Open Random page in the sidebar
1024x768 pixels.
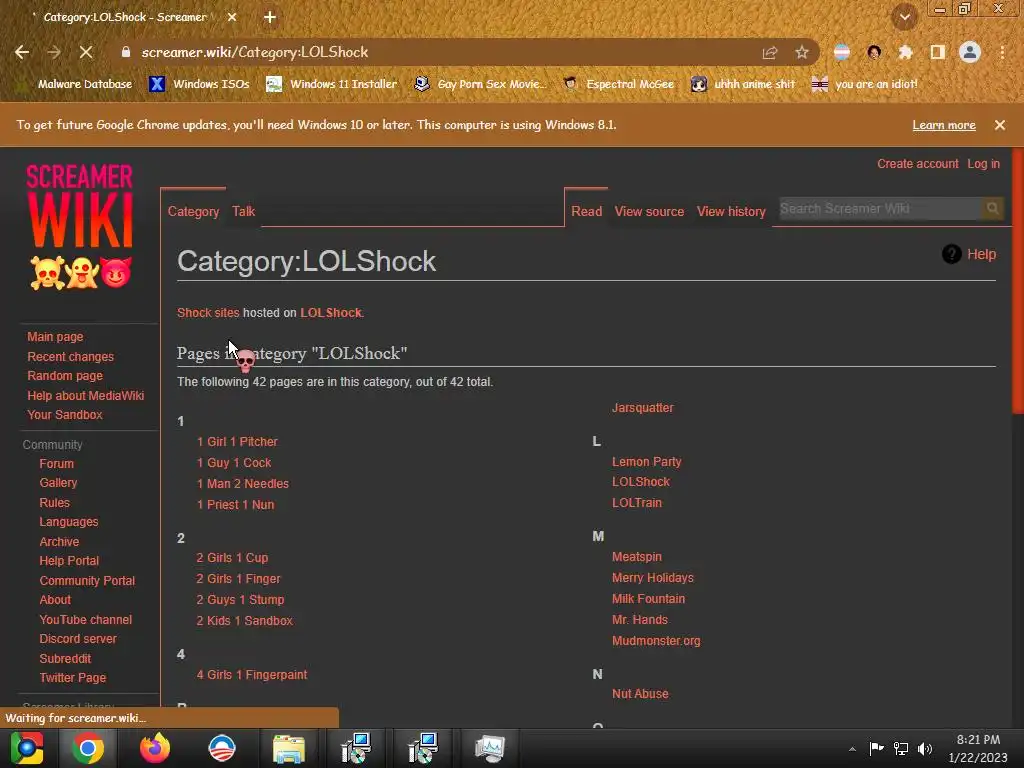point(65,376)
